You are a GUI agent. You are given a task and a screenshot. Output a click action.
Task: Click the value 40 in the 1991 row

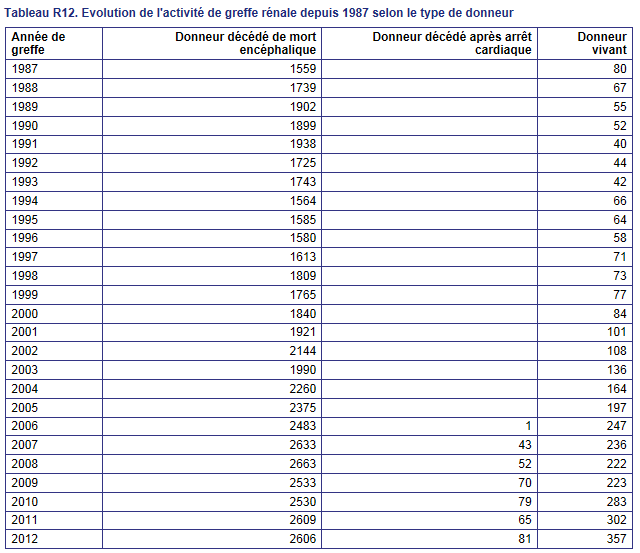coord(620,144)
